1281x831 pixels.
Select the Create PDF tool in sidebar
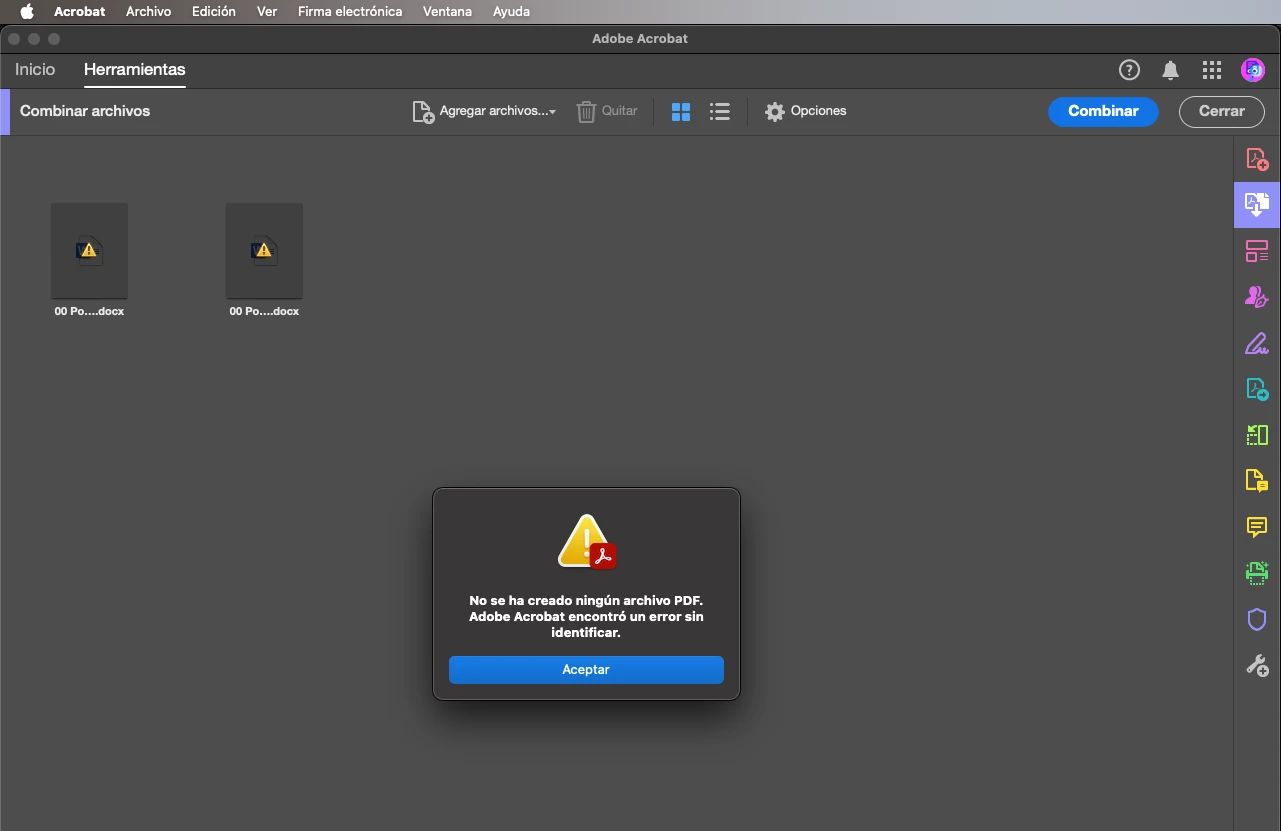coord(1257,159)
